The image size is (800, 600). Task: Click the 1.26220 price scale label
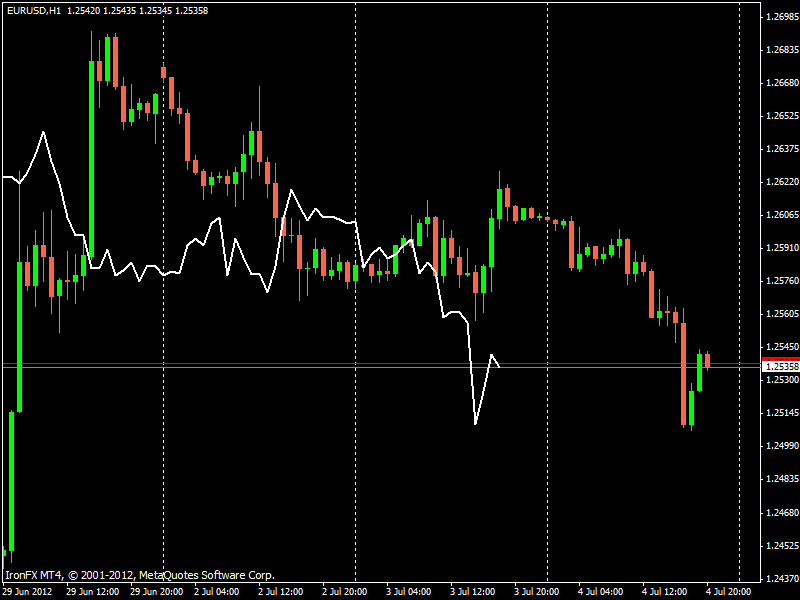point(780,182)
